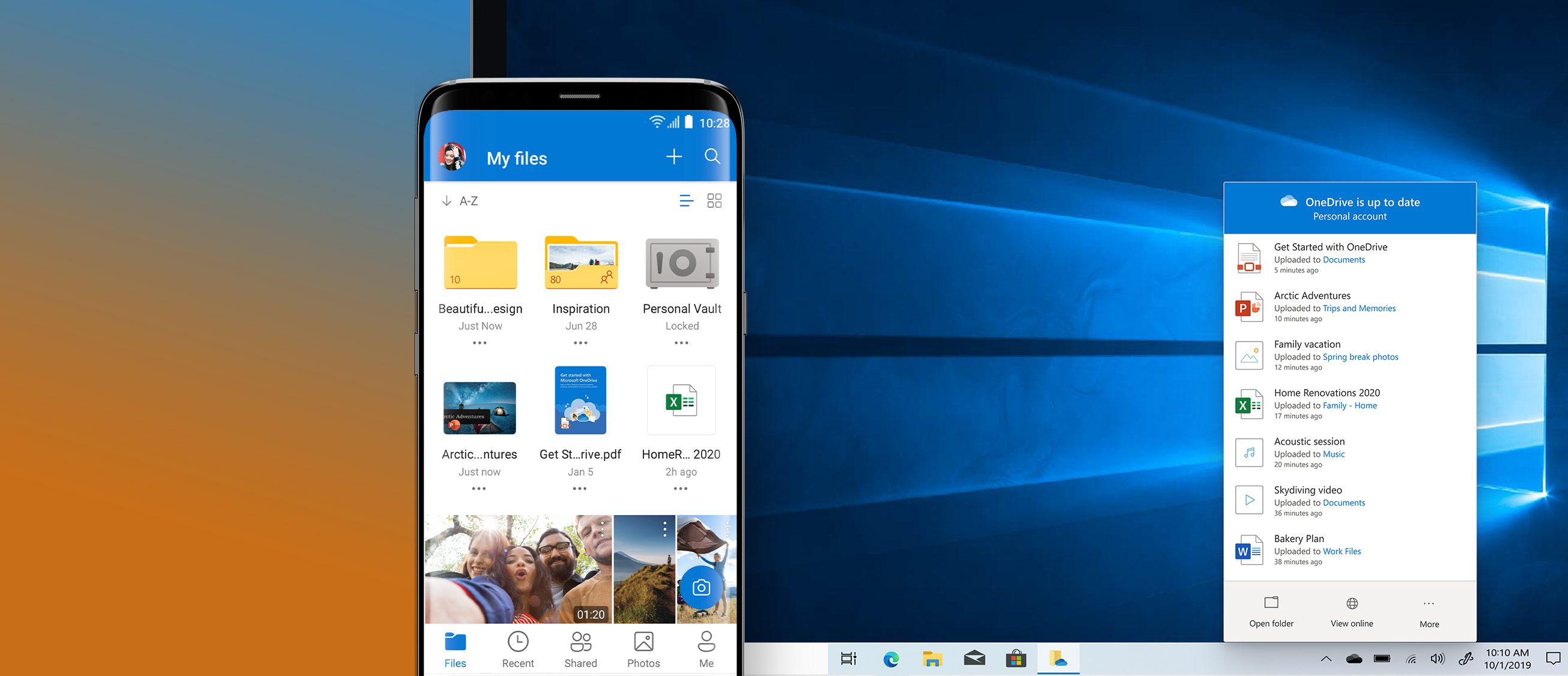Open the Recent tab icon
Viewport: 1568px width, 676px height.
click(519, 644)
